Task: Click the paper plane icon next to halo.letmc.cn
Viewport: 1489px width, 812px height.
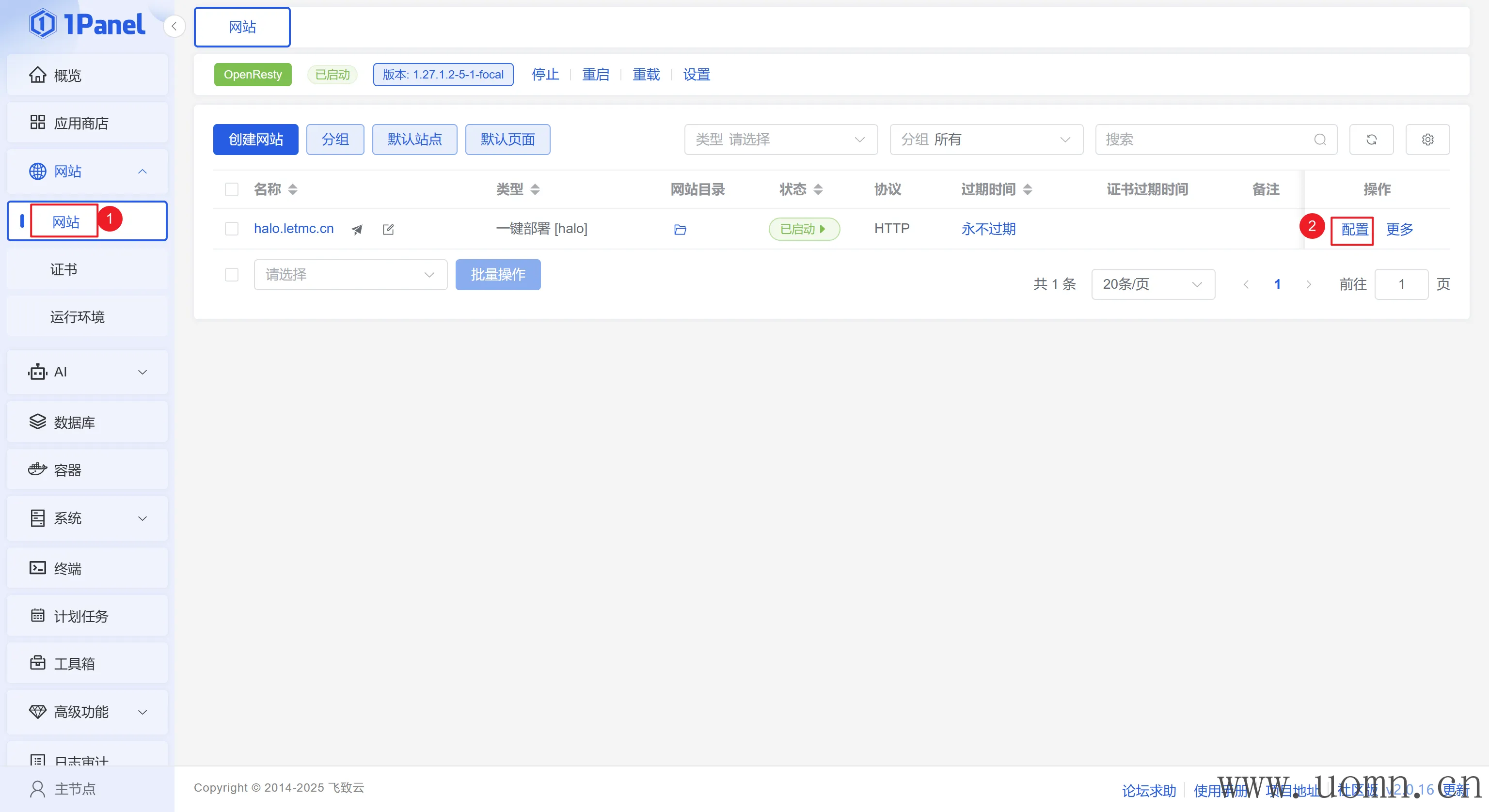Action: pos(357,230)
